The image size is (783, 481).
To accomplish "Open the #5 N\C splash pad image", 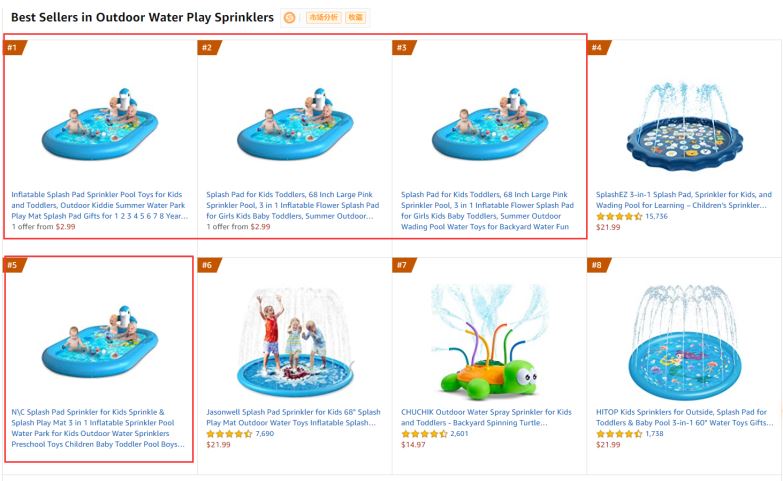I will coord(100,342).
